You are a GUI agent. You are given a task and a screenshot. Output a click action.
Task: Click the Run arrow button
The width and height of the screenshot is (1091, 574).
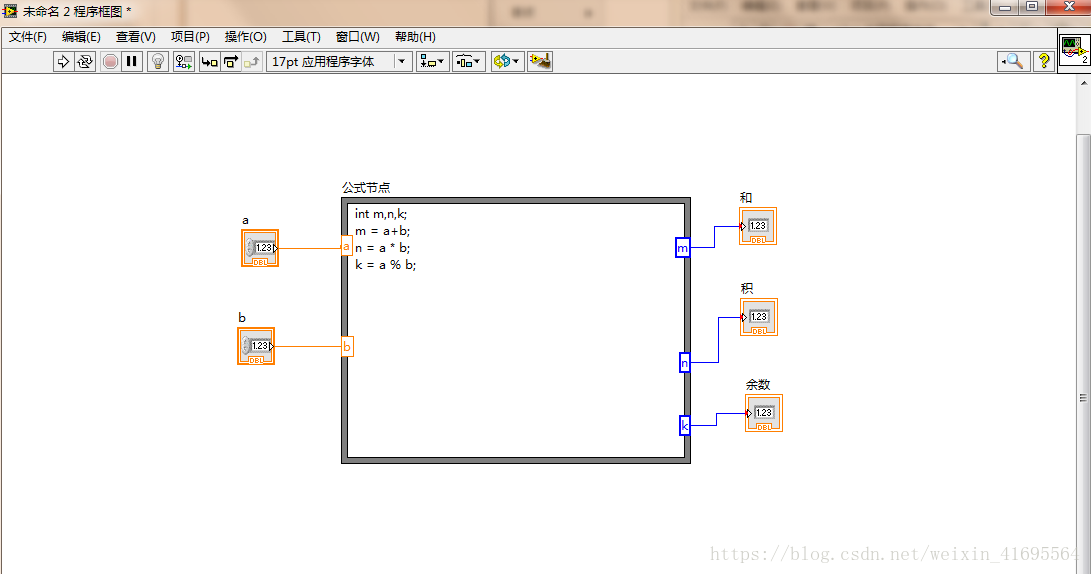pos(64,62)
